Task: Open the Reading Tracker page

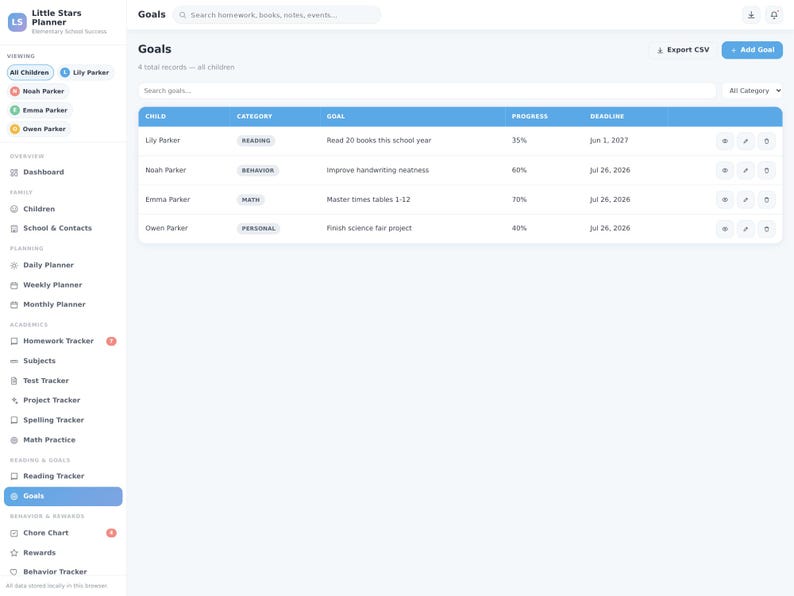Action: coord(63,476)
